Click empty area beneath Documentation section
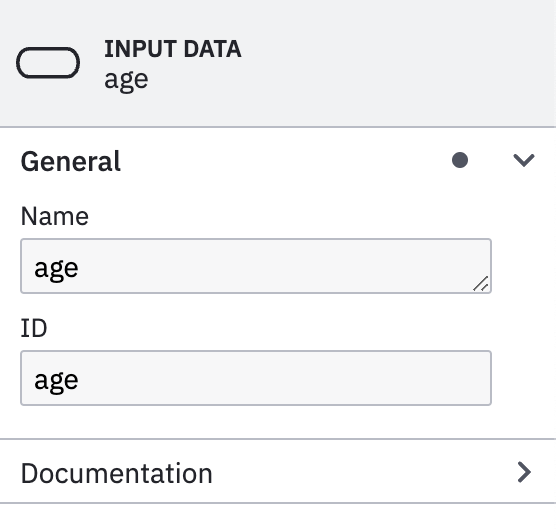Image resolution: width=556 pixels, height=530 pixels. point(278,517)
